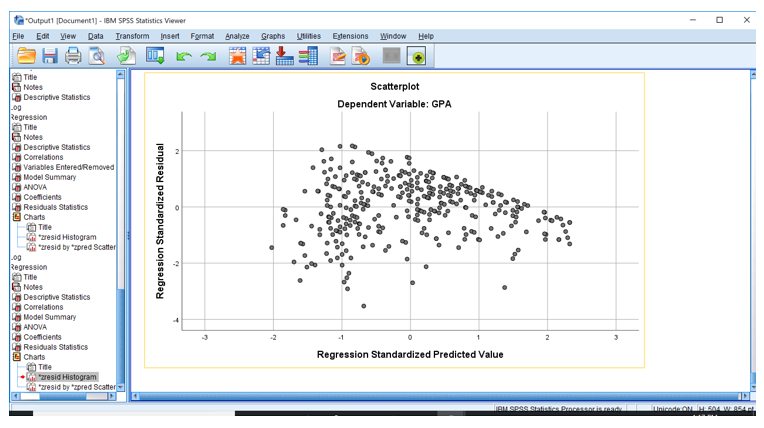
Task: Open the Insert menu
Action: (x=170, y=36)
